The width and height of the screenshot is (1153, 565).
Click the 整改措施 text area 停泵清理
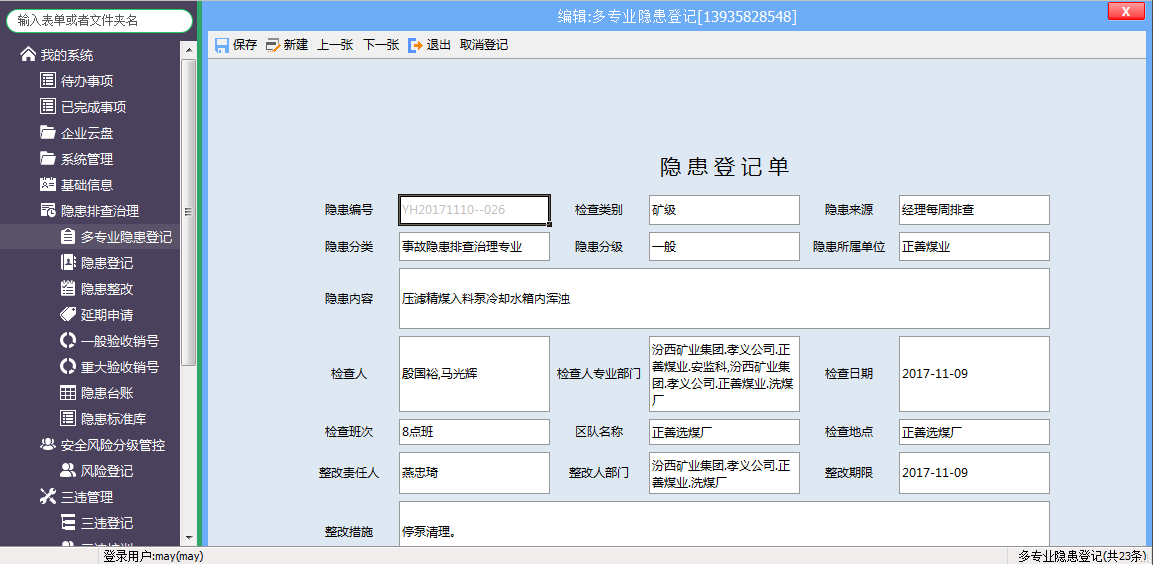coord(724,525)
